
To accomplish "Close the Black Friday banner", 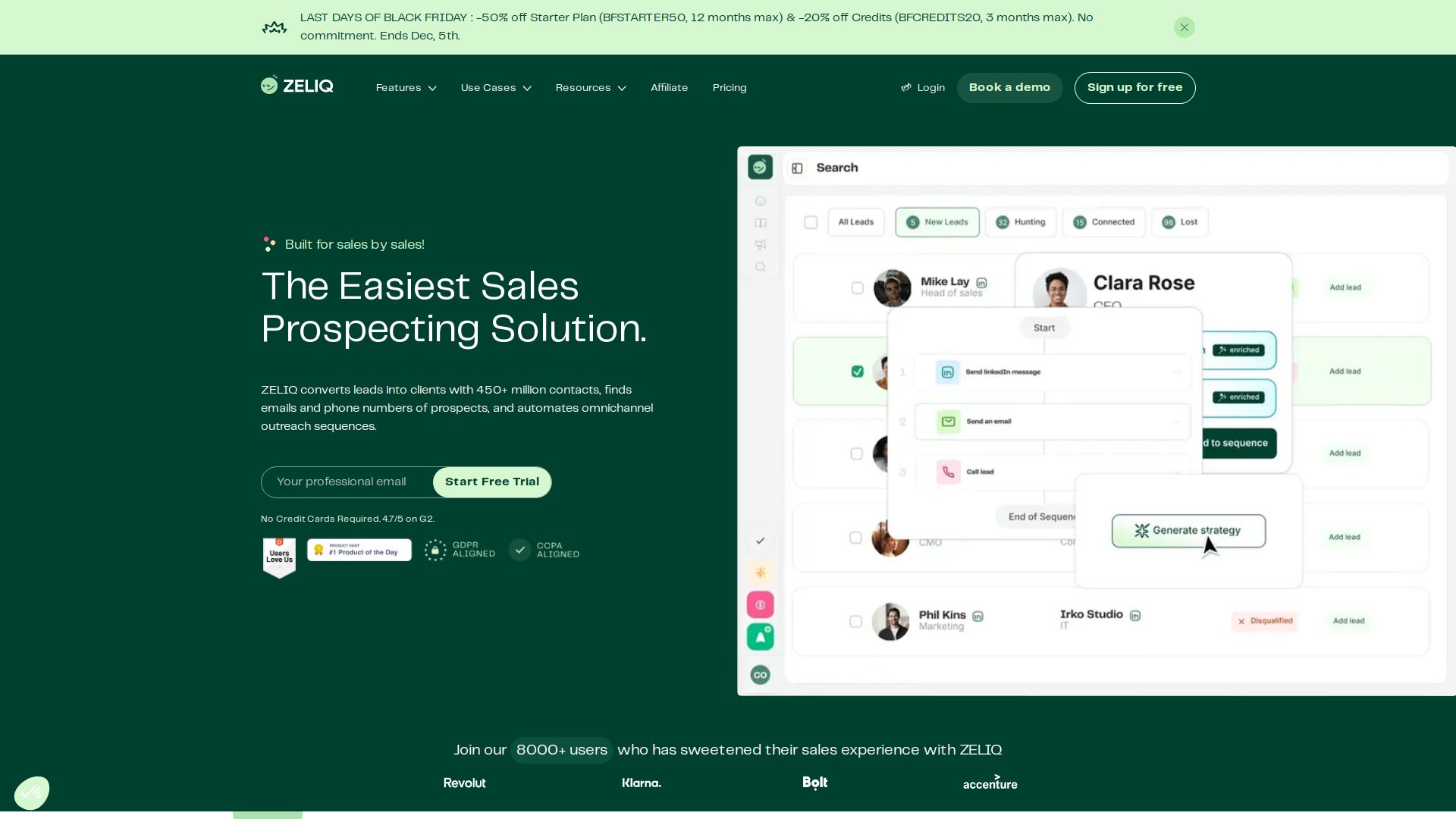I will [1184, 27].
